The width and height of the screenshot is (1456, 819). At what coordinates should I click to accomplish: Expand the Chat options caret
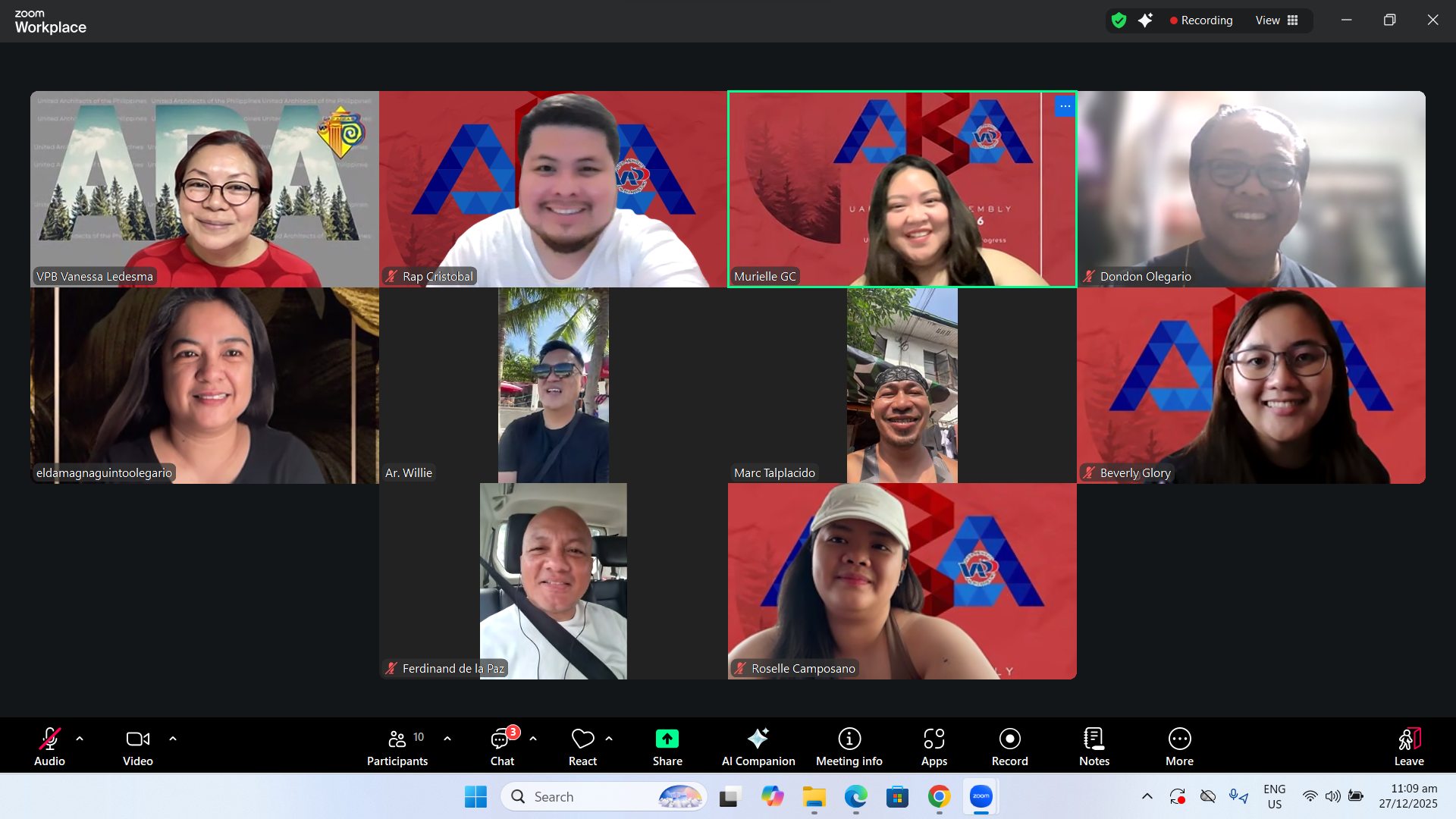tap(533, 739)
